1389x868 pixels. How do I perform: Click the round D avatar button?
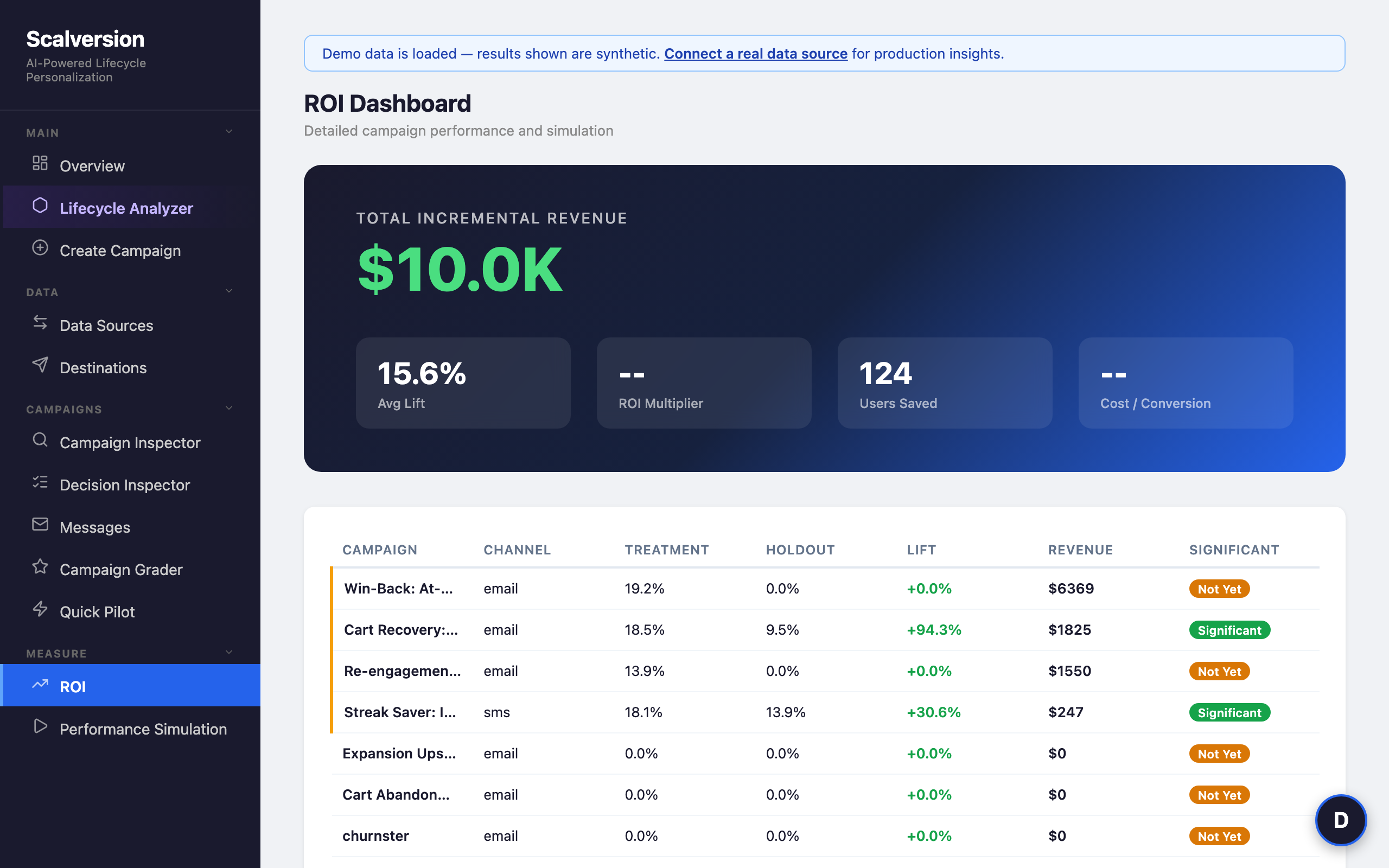(1340, 820)
